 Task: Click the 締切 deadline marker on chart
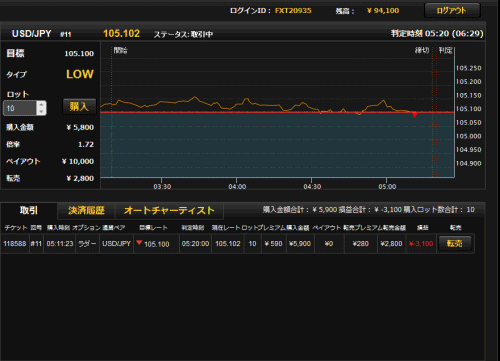[422, 50]
